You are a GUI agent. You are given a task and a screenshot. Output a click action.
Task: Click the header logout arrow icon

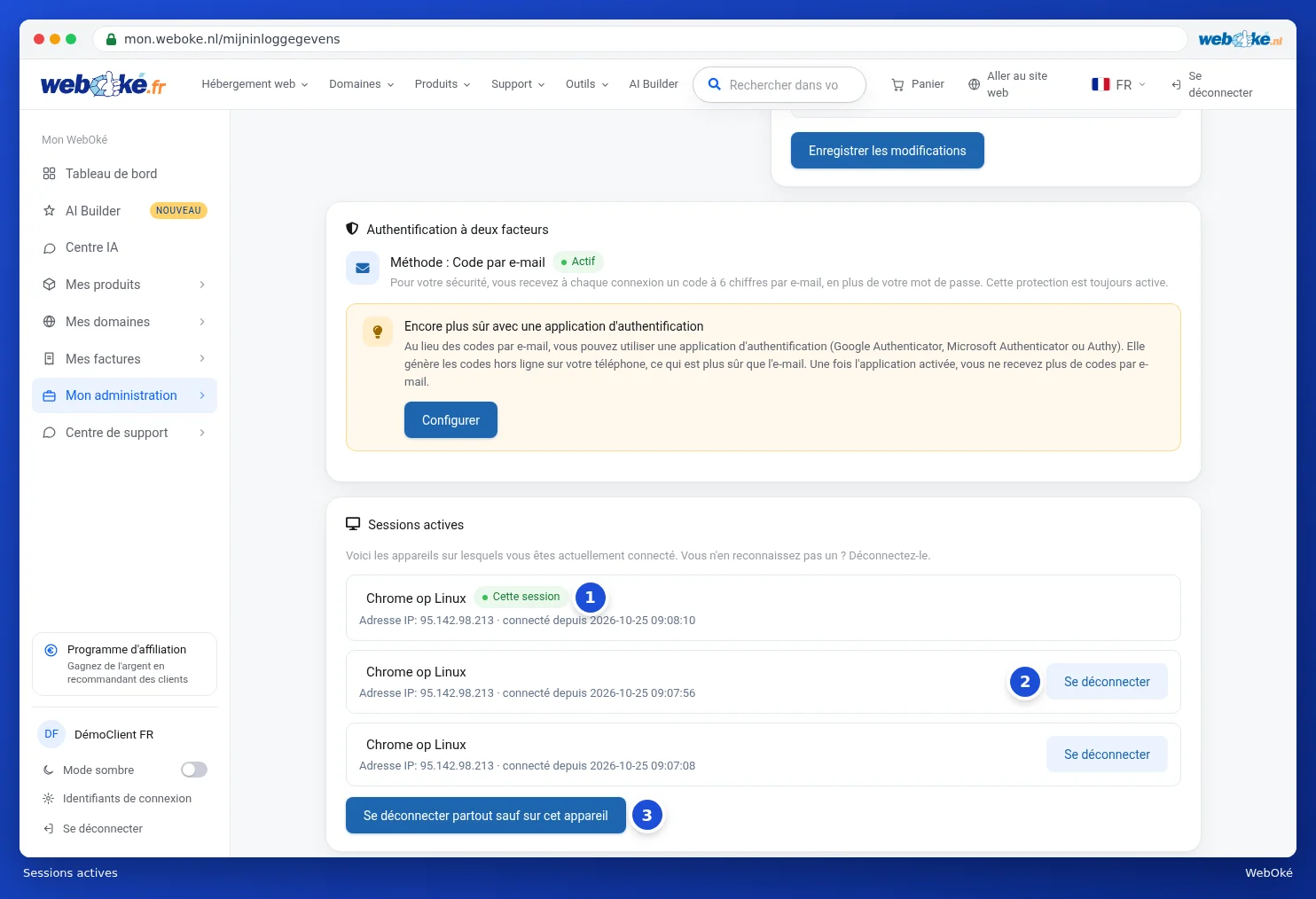pos(1176,84)
